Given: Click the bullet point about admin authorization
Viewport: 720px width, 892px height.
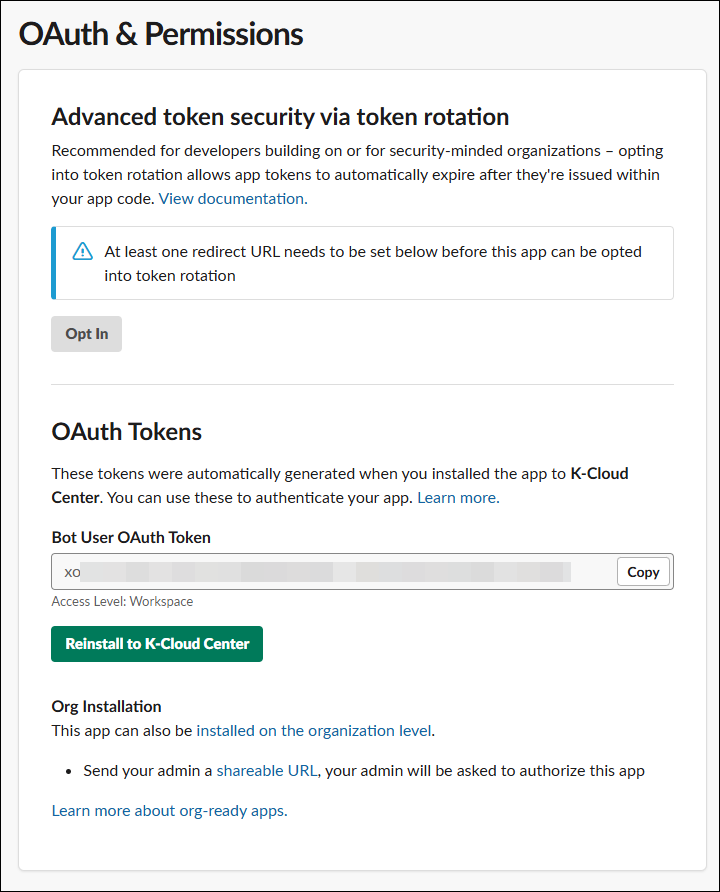Looking at the screenshot, I should (430, 770).
